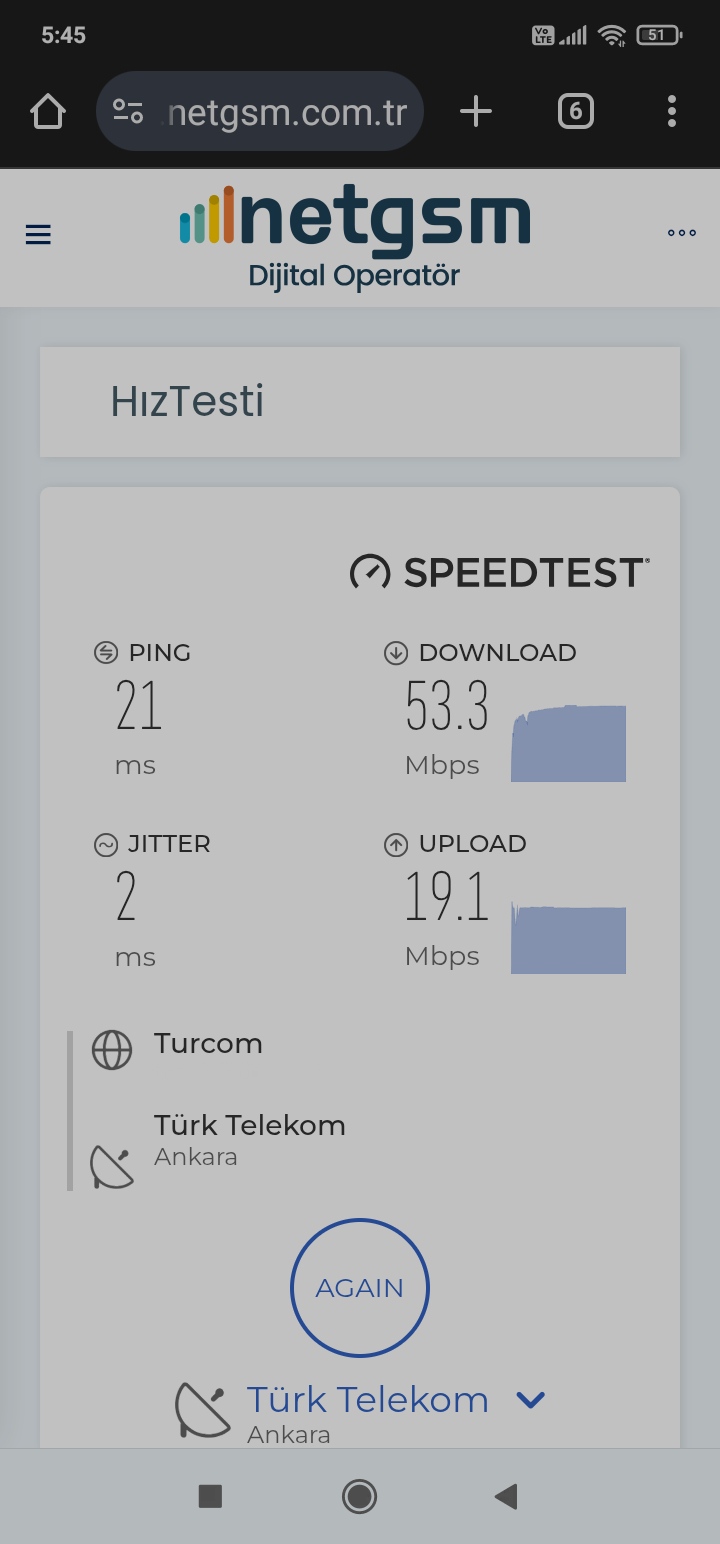Click the Turcom globe icon
This screenshot has height=1544, width=720.
point(112,1050)
